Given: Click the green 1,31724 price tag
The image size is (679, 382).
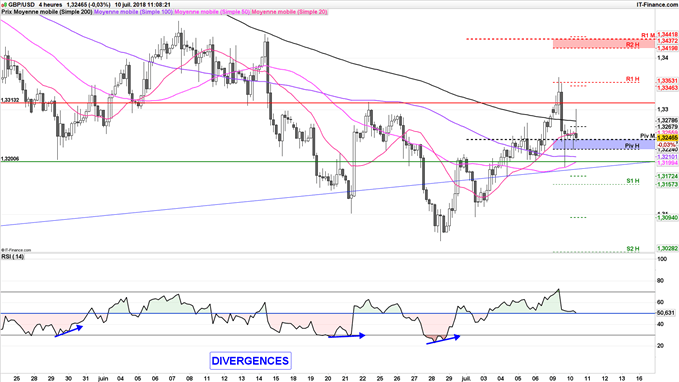Looking at the screenshot, I should [x=667, y=176].
